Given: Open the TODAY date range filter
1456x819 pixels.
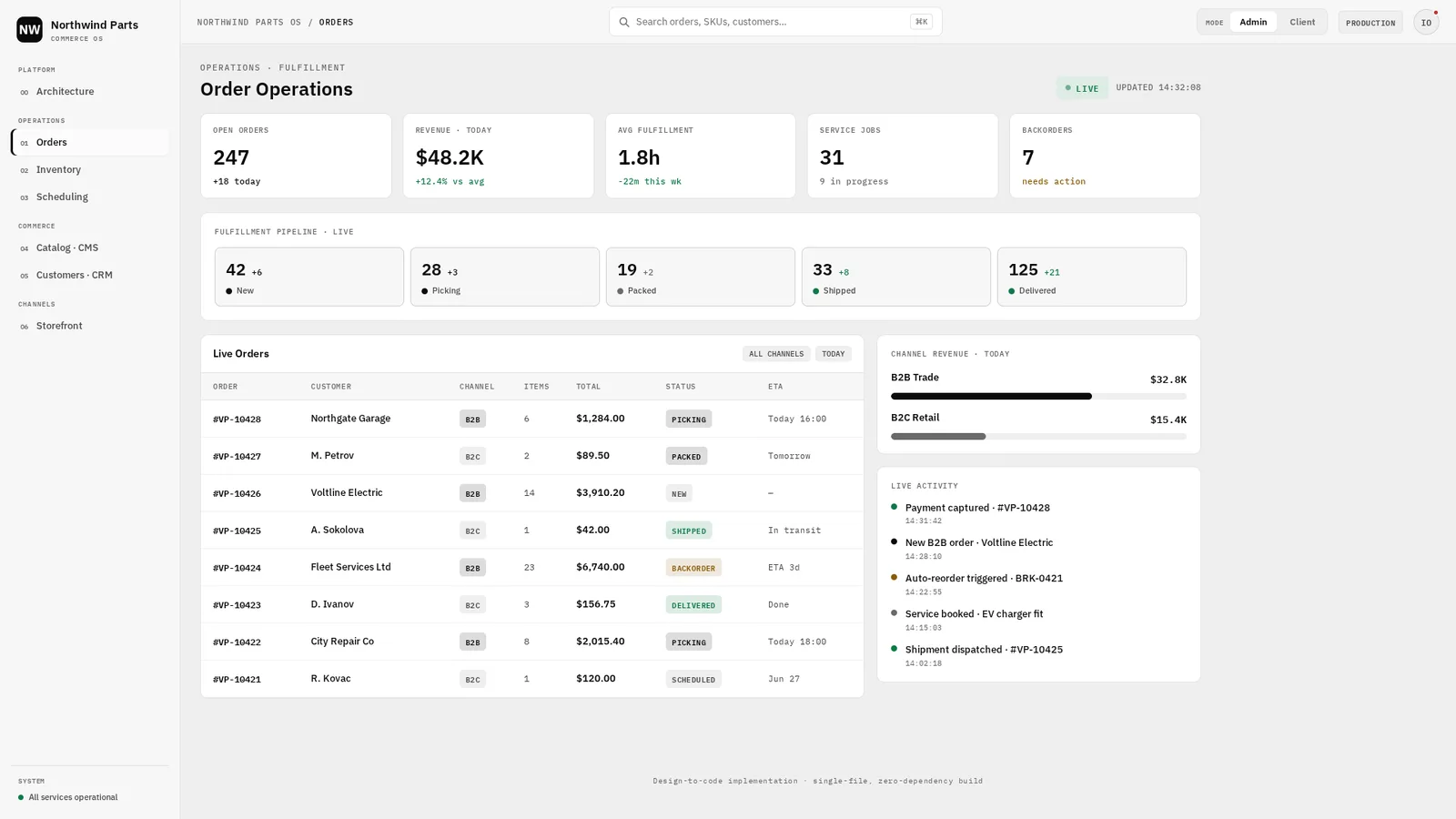Looking at the screenshot, I should point(834,354).
